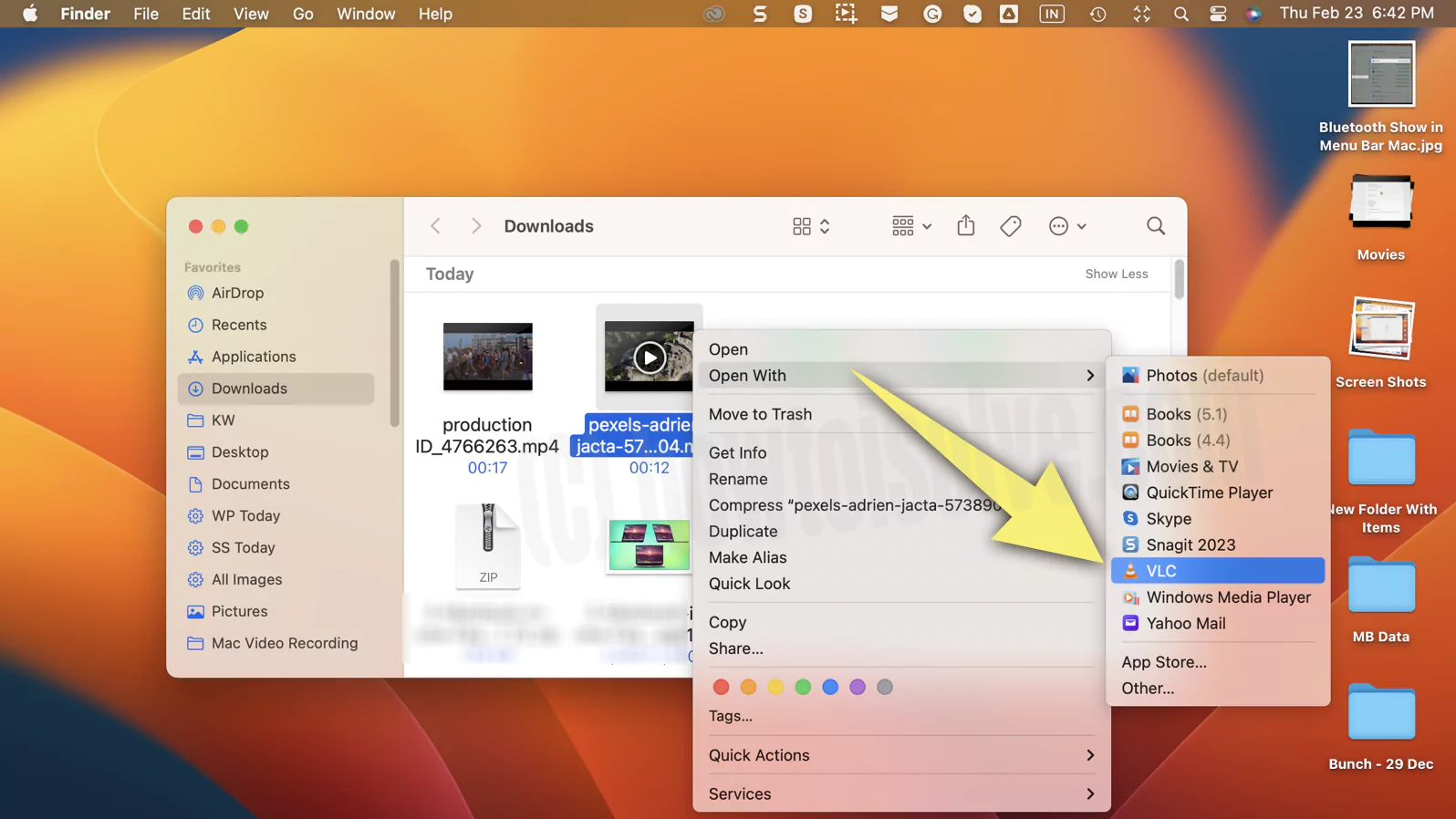The width and height of the screenshot is (1456, 819).
Task: Choose Rename in context menu
Action: pyautogui.click(x=901, y=479)
